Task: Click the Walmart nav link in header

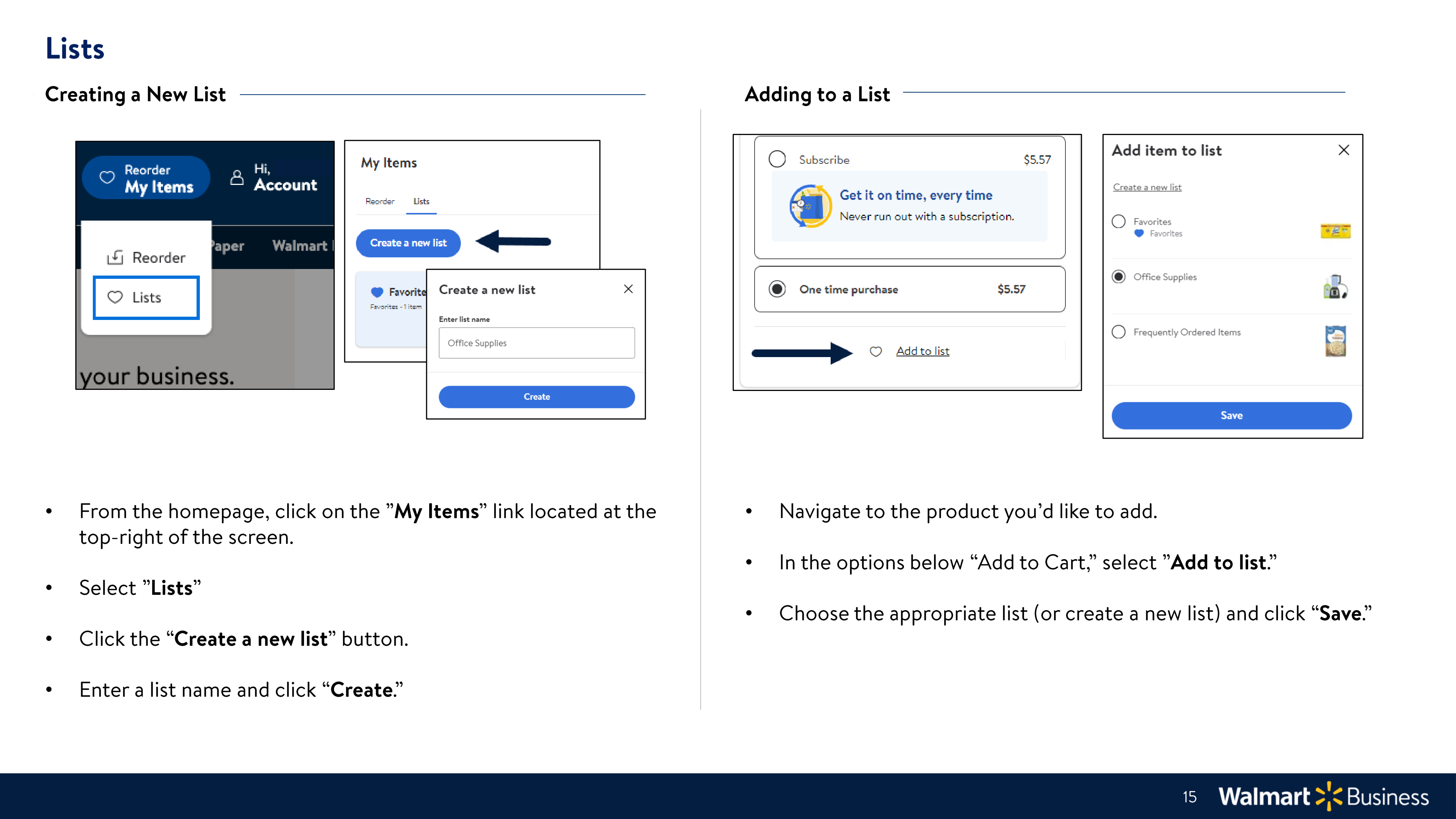Action: tap(300, 246)
